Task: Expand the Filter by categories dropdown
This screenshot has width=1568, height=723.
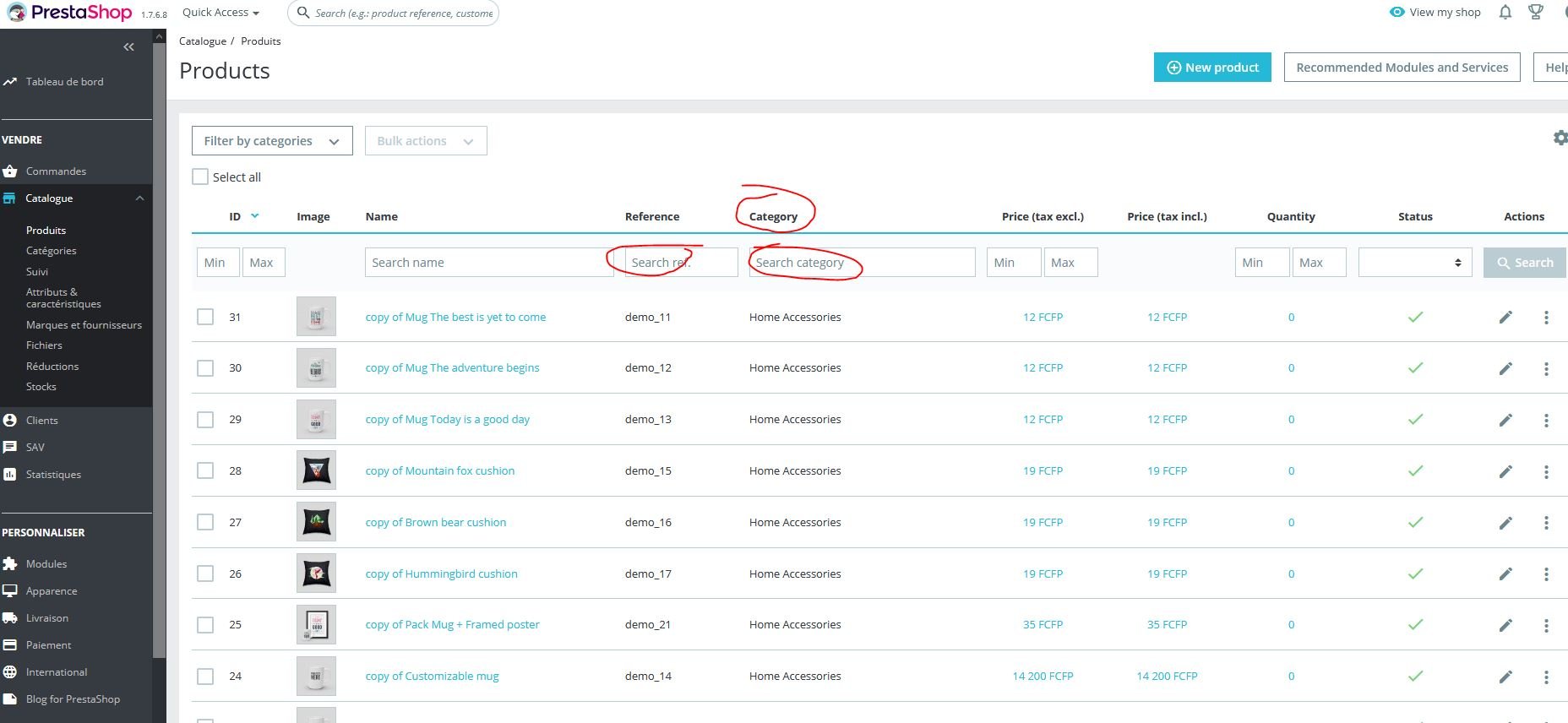Action: pyautogui.click(x=272, y=141)
